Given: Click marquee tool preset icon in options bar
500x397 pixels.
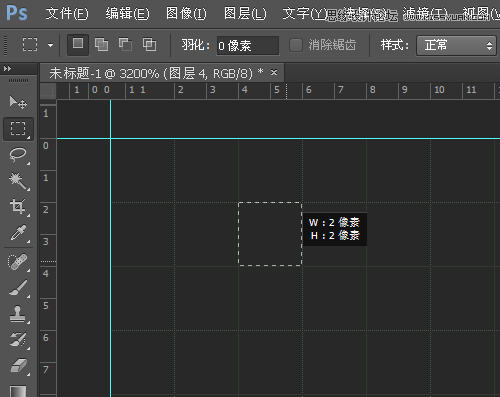Looking at the screenshot, I should (30, 44).
